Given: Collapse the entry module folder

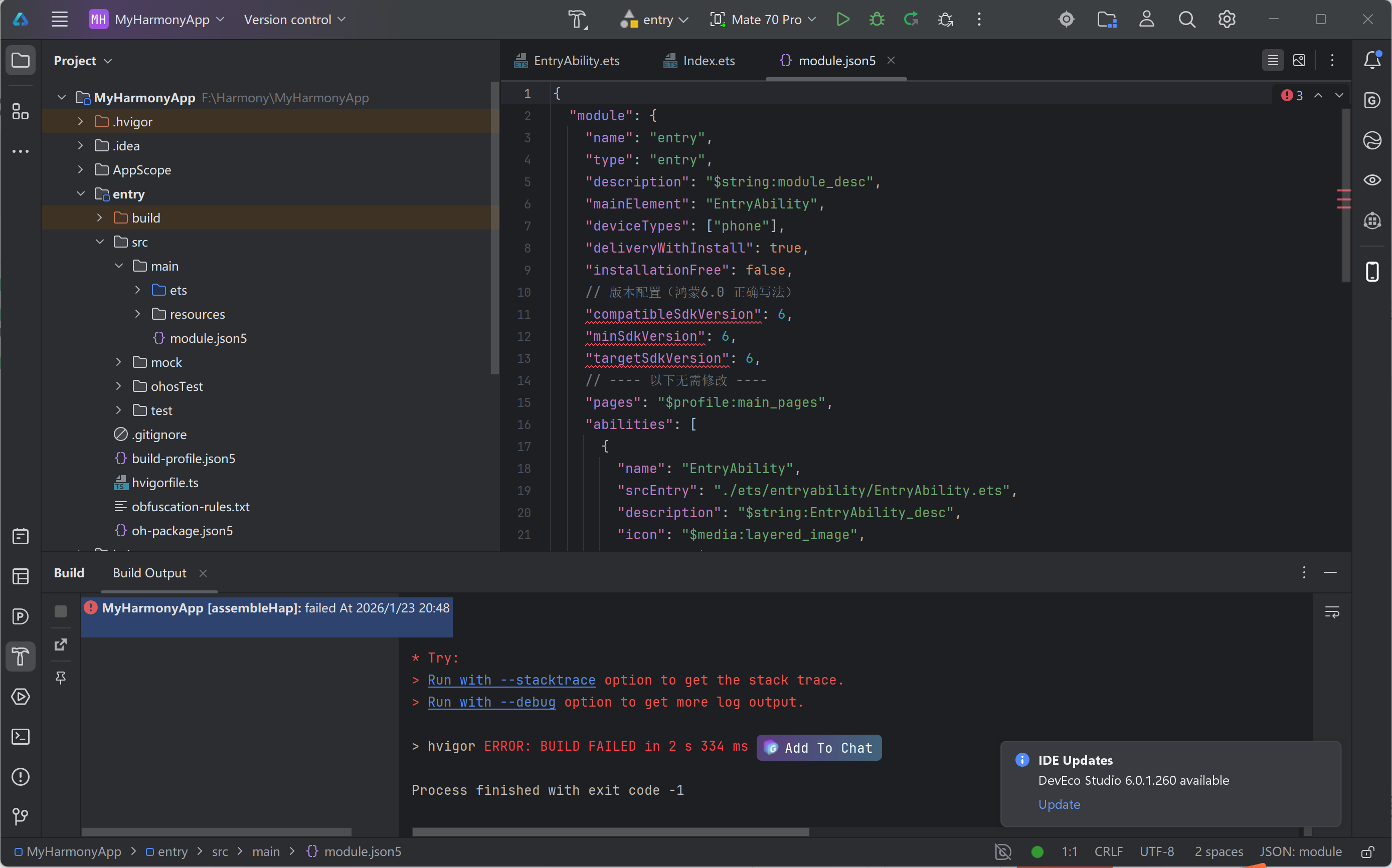Looking at the screenshot, I should click(80, 194).
